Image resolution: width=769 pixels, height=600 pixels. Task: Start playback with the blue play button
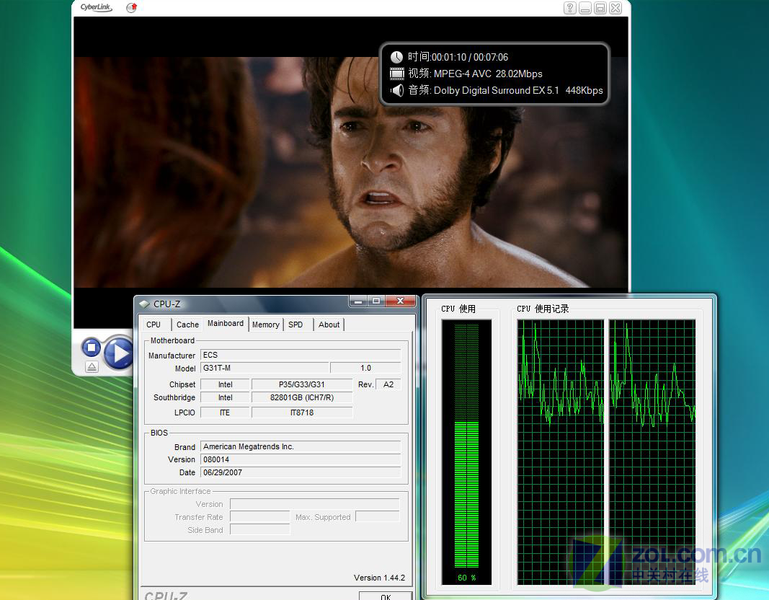click(118, 352)
